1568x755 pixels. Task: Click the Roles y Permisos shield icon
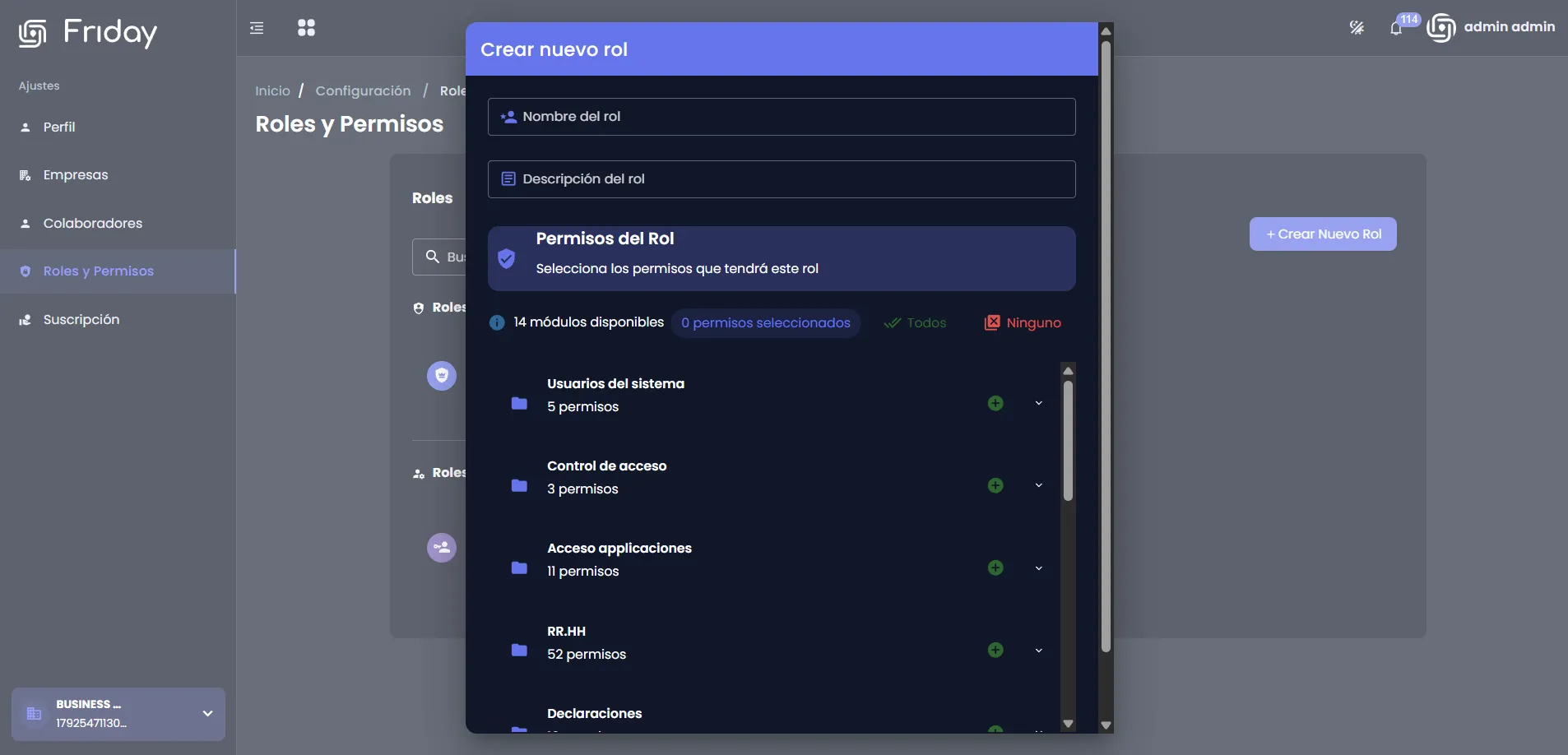[x=26, y=271]
